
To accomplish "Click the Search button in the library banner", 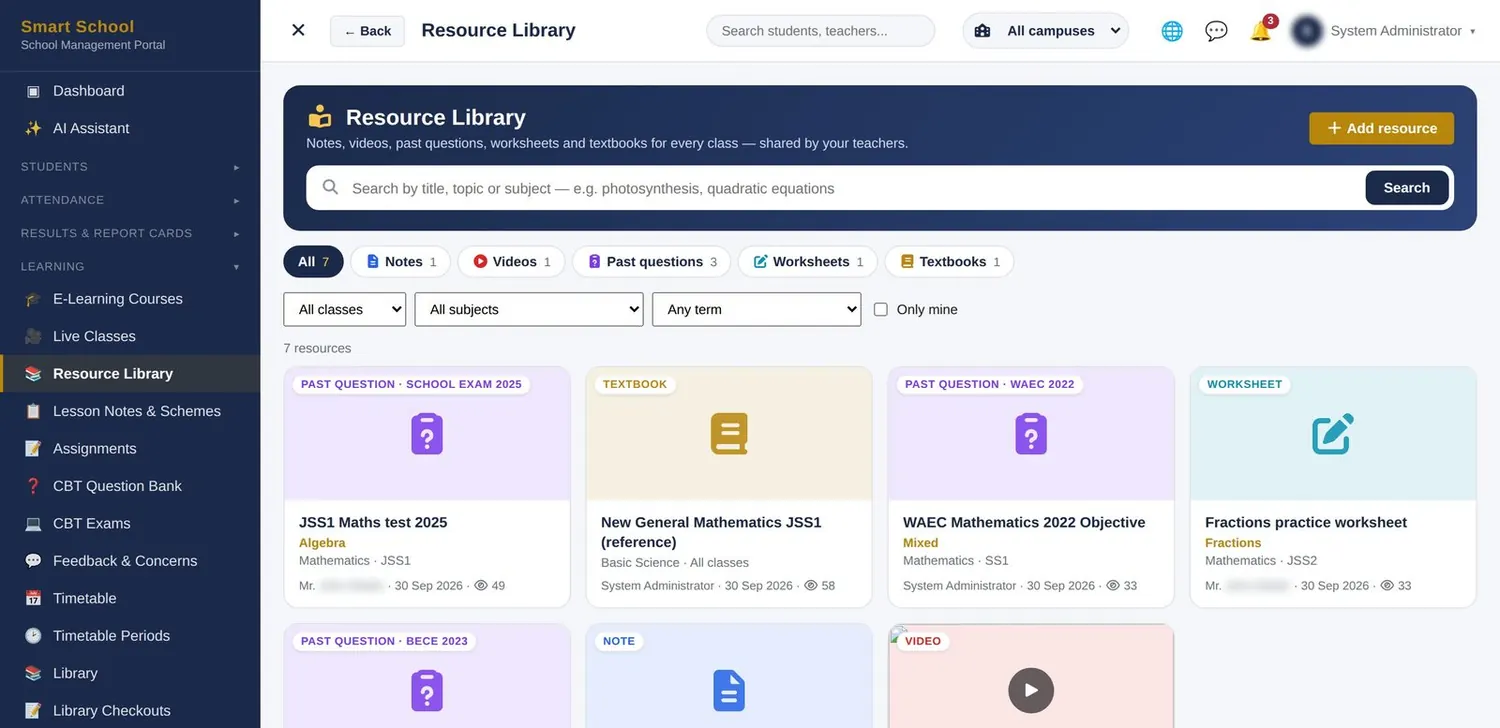I will click(x=1407, y=188).
